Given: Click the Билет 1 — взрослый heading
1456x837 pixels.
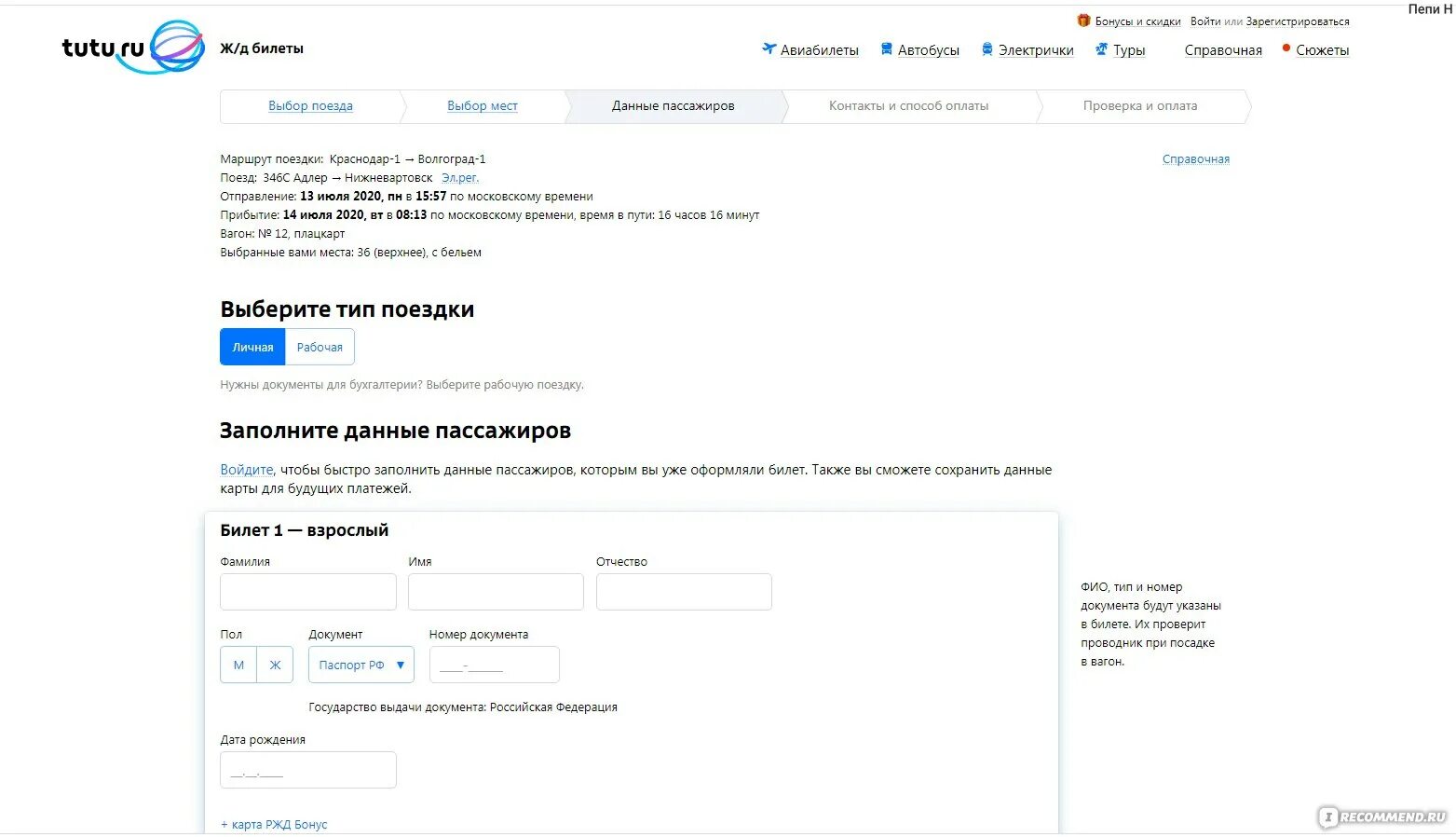Looking at the screenshot, I should (x=305, y=530).
